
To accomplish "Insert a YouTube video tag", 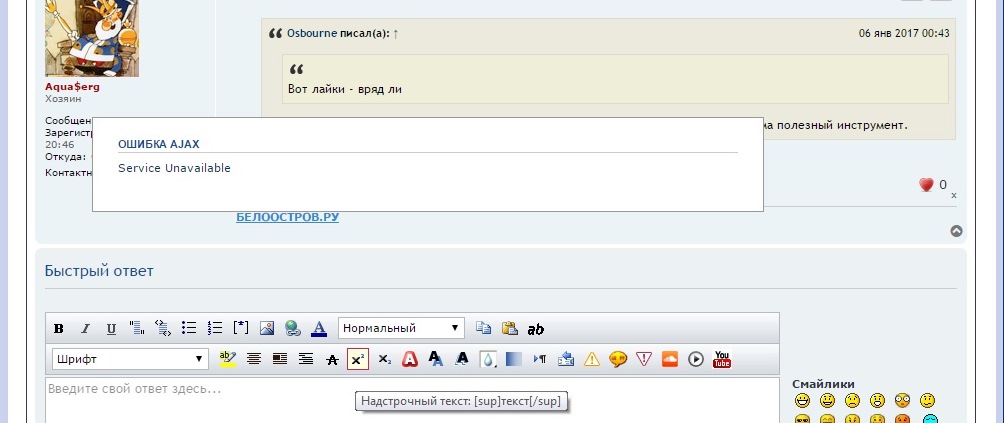I will pos(722,359).
